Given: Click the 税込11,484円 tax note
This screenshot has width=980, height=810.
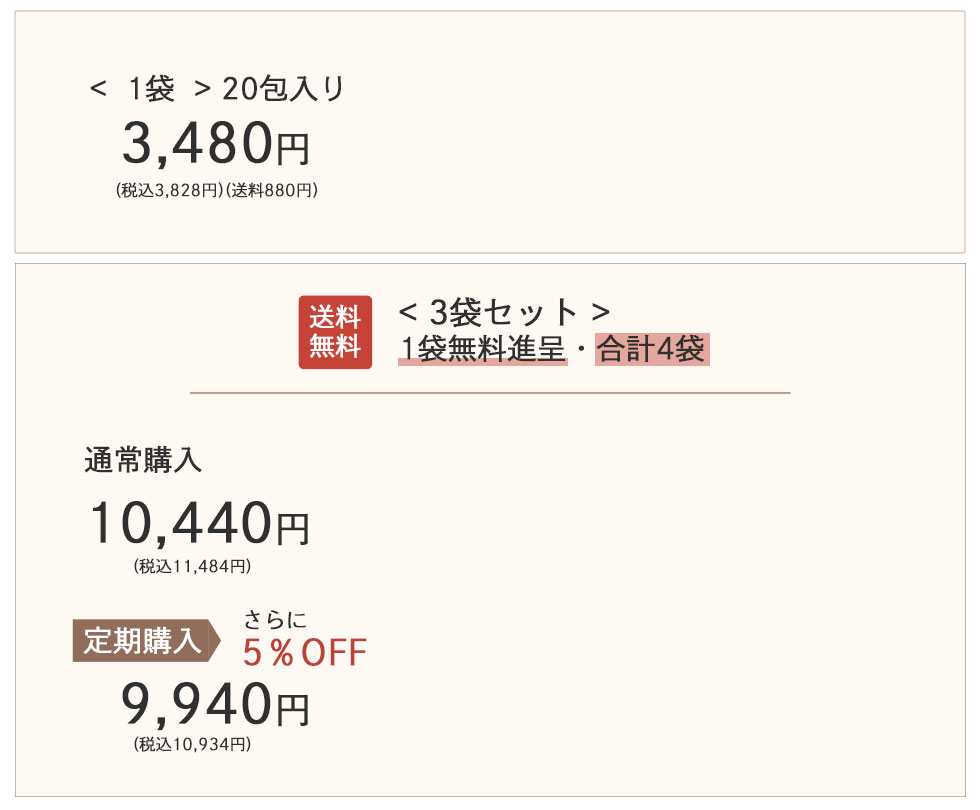Looking at the screenshot, I should pyautogui.click(x=192, y=566).
